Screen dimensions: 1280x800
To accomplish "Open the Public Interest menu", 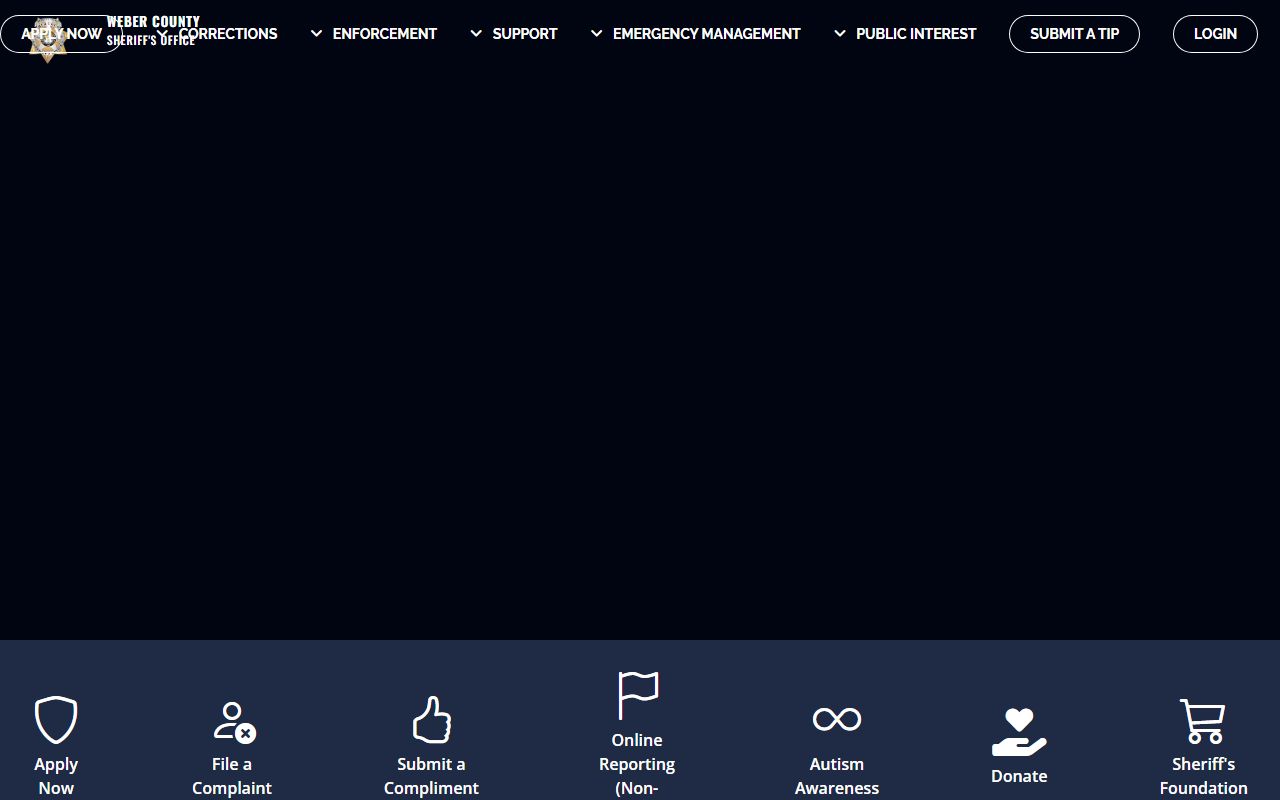I will click(915, 33).
